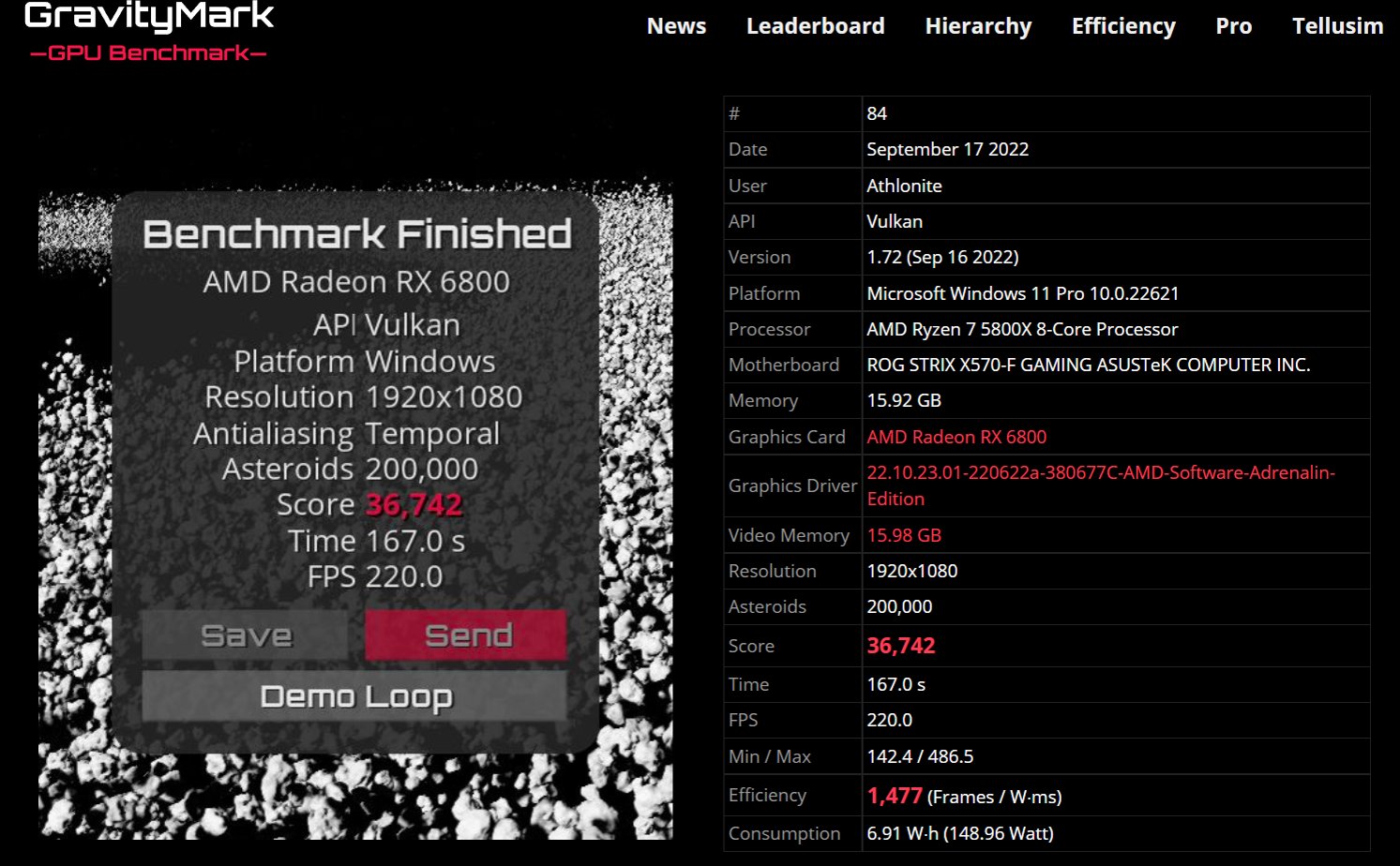Open the News menu item
The image size is (1400, 866).
676,26
